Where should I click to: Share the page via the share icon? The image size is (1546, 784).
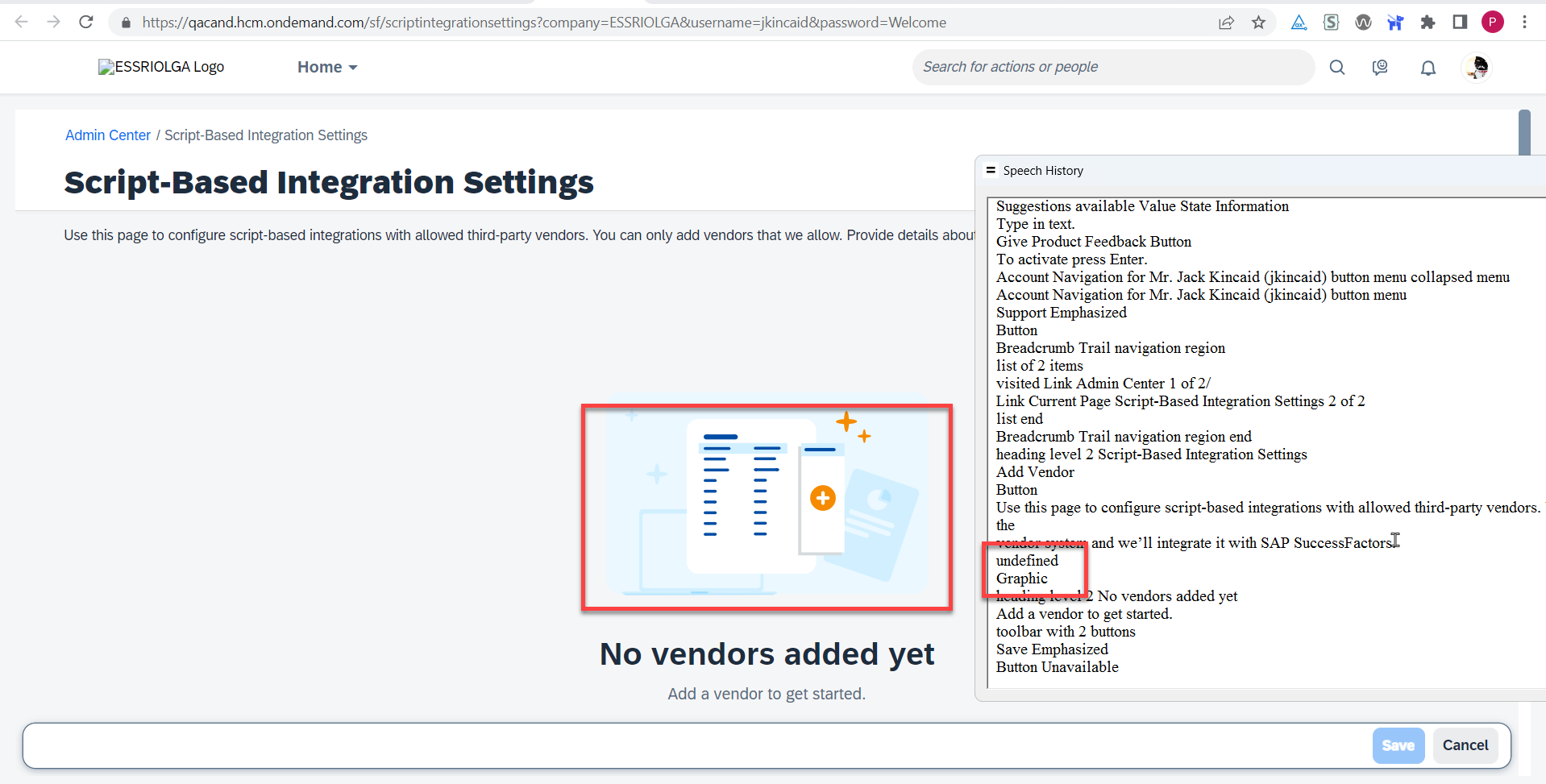pyautogui.click(x=1227, y=22)
